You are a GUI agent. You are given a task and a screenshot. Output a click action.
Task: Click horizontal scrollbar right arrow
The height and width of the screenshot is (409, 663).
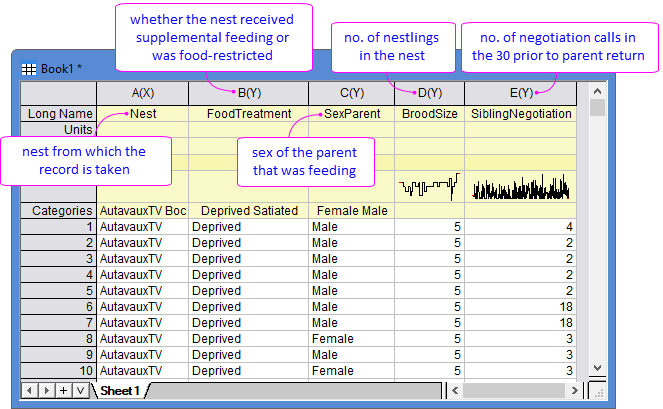tap(574, 390)
